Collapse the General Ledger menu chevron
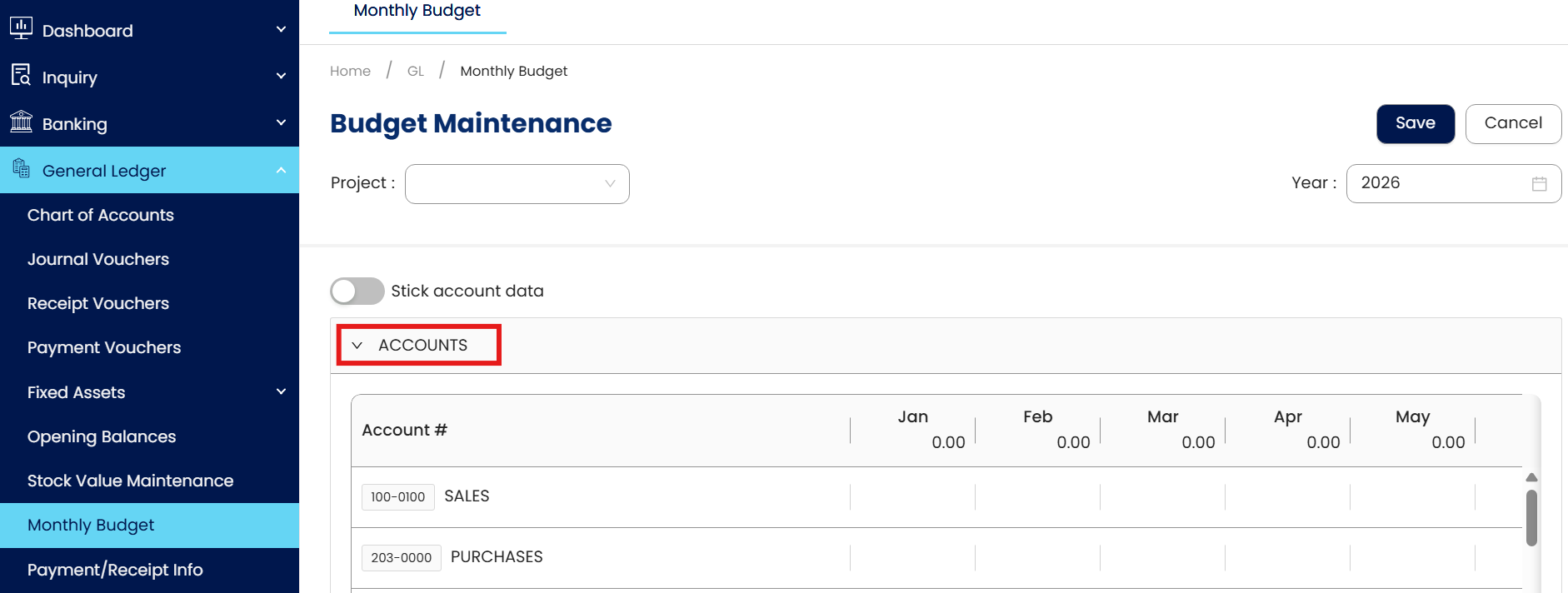This screenshot has width=1568, height=593. coord(281,171)
